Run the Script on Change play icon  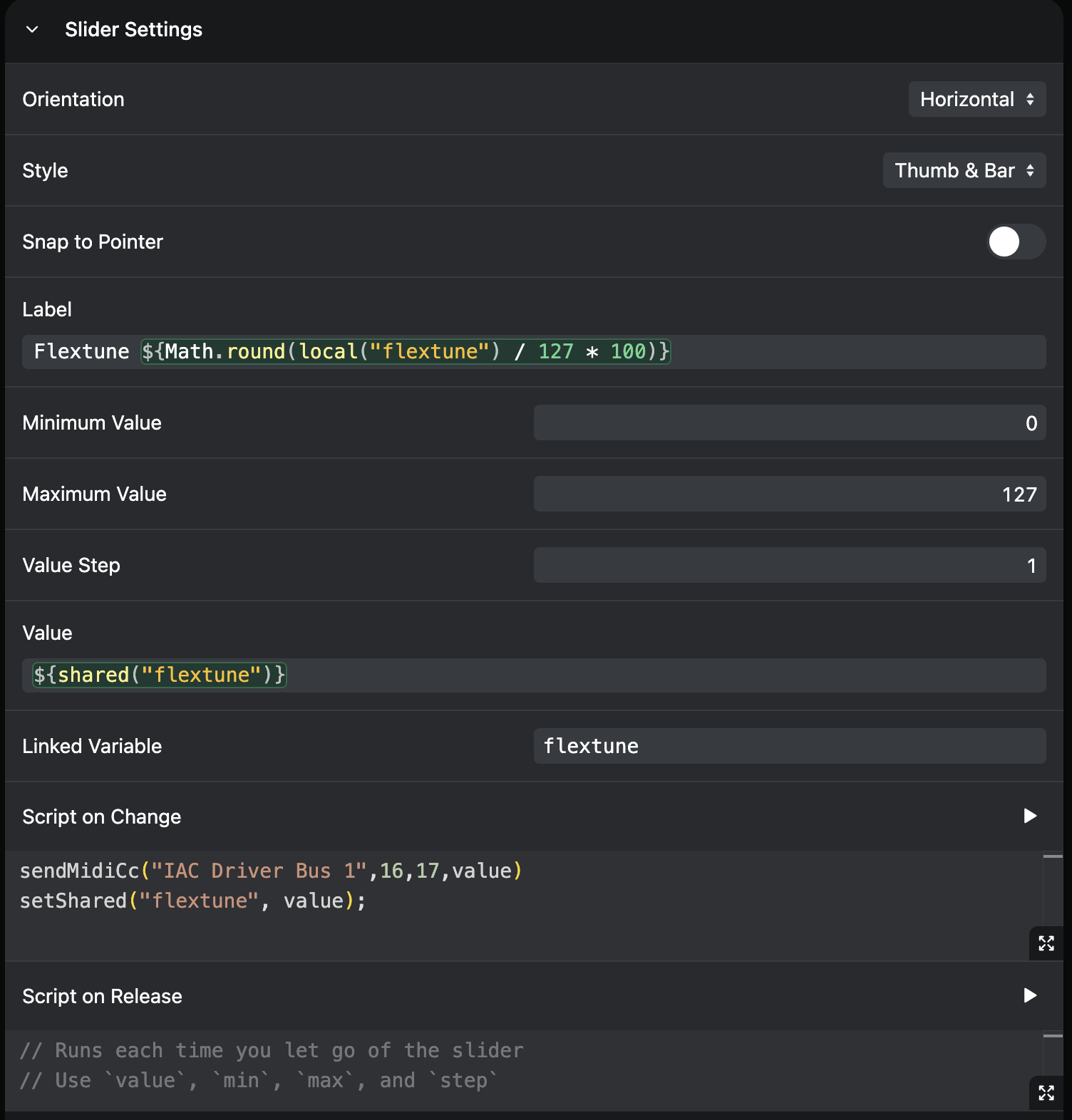[1030, 816]
